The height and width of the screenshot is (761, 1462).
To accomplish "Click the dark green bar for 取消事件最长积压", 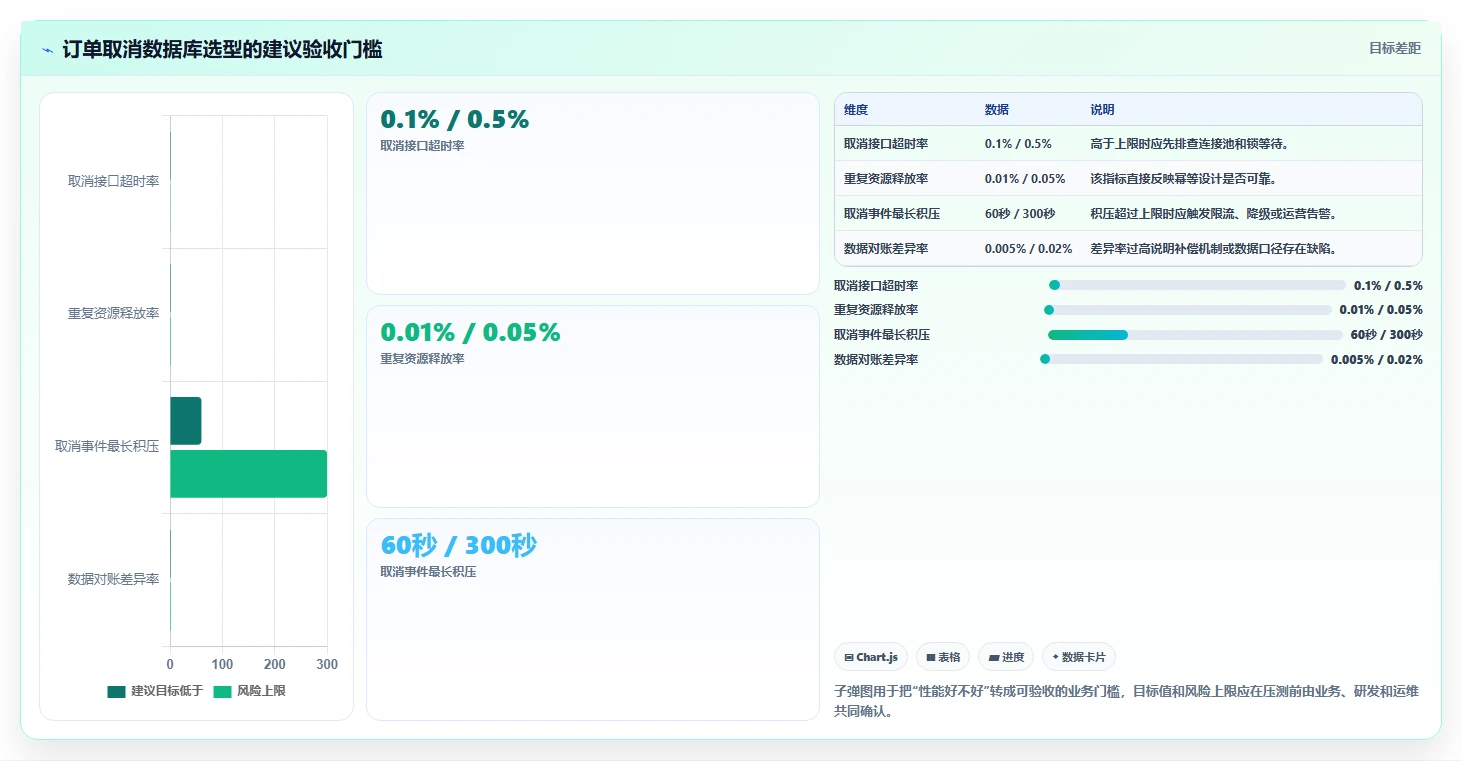I will [185, 421].
